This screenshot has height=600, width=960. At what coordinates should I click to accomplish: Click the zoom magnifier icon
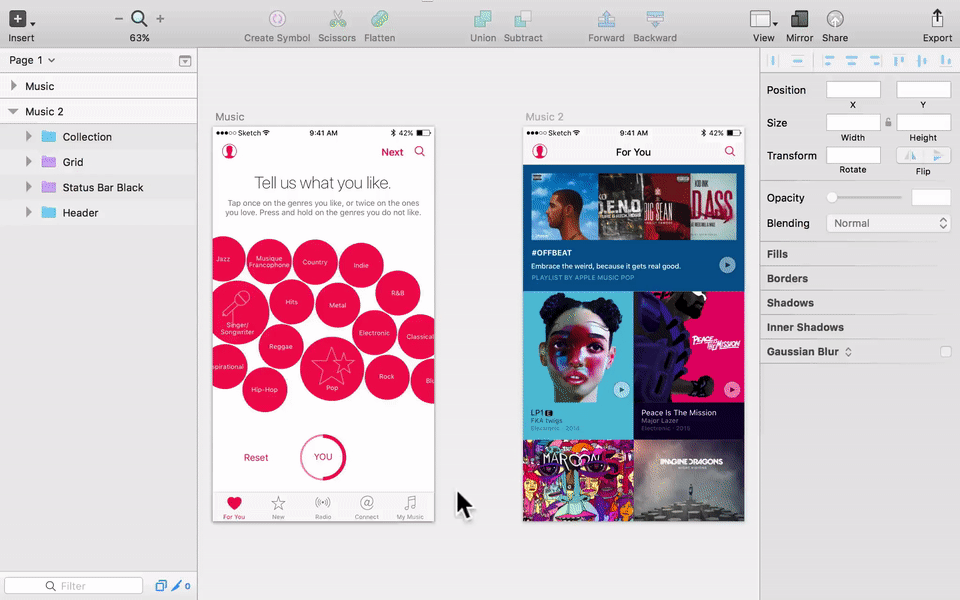tap(139, 19)
